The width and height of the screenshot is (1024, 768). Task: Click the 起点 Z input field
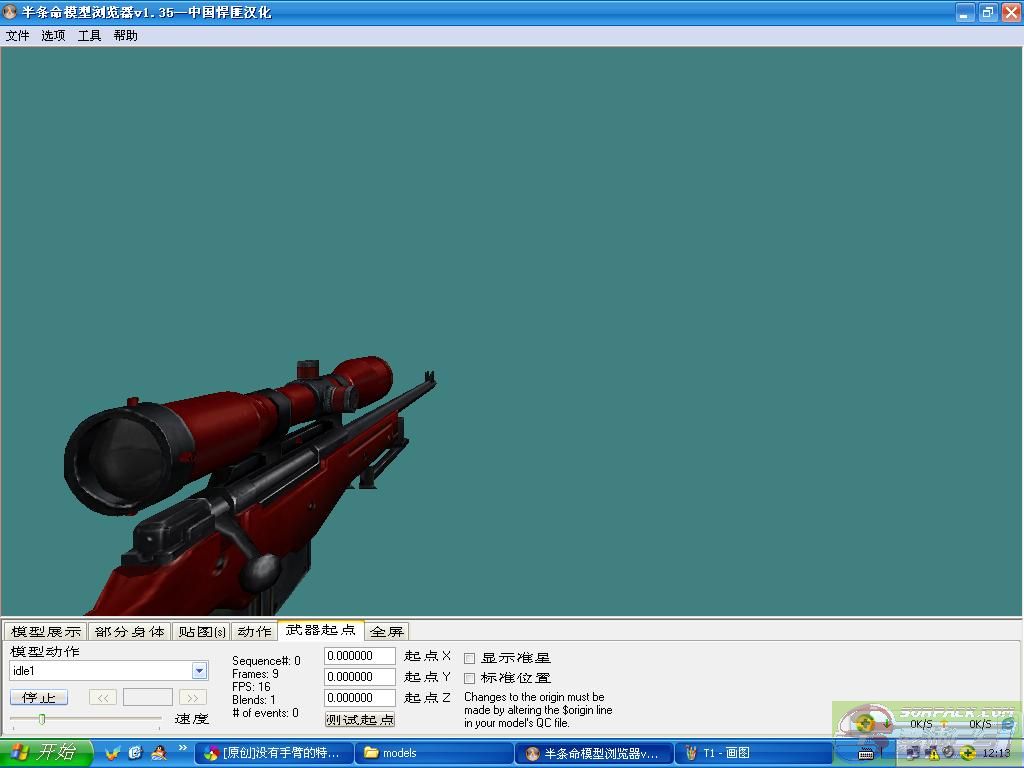point(360,698)
